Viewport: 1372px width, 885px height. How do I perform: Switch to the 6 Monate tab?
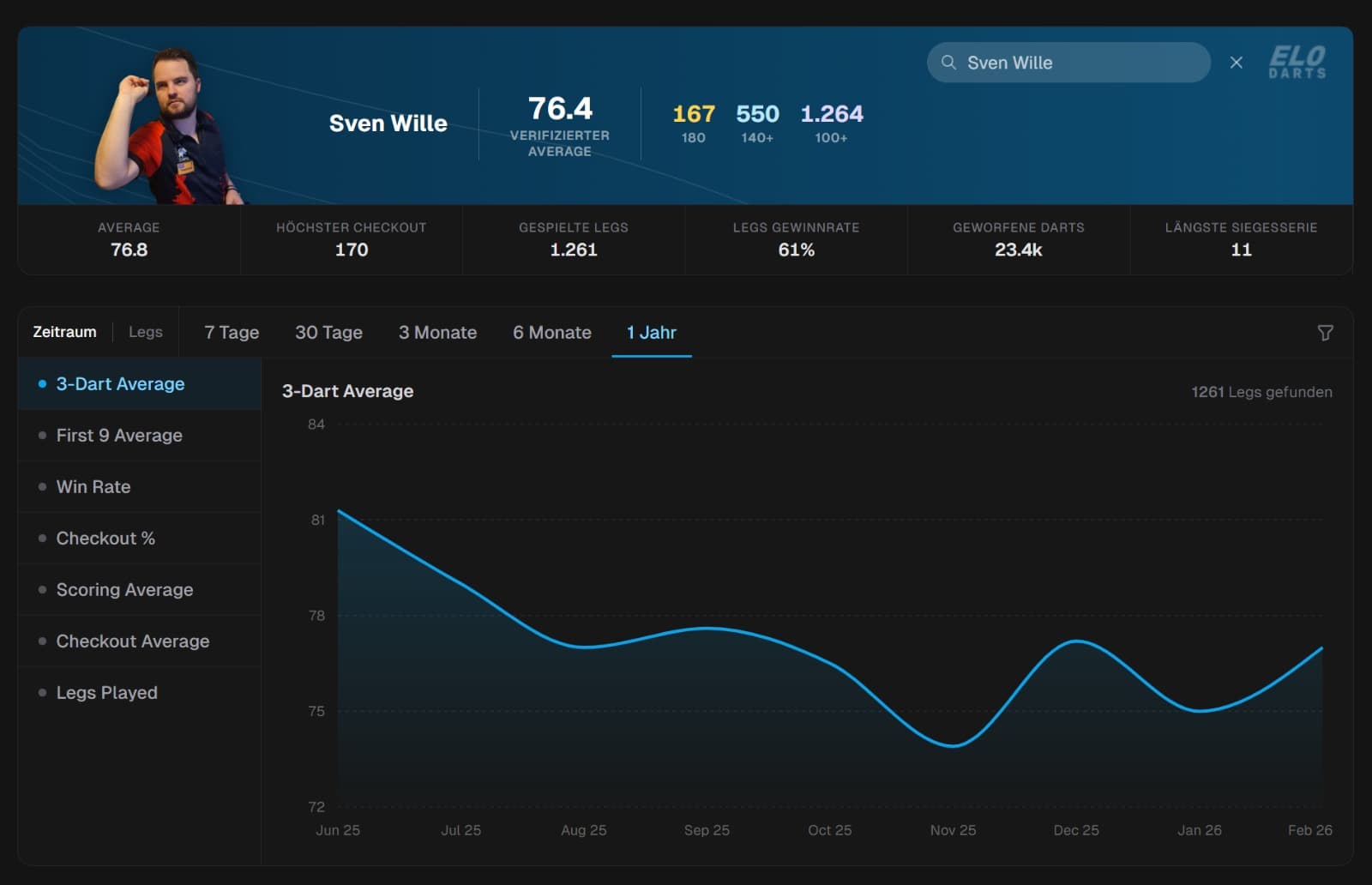point(551,332)
